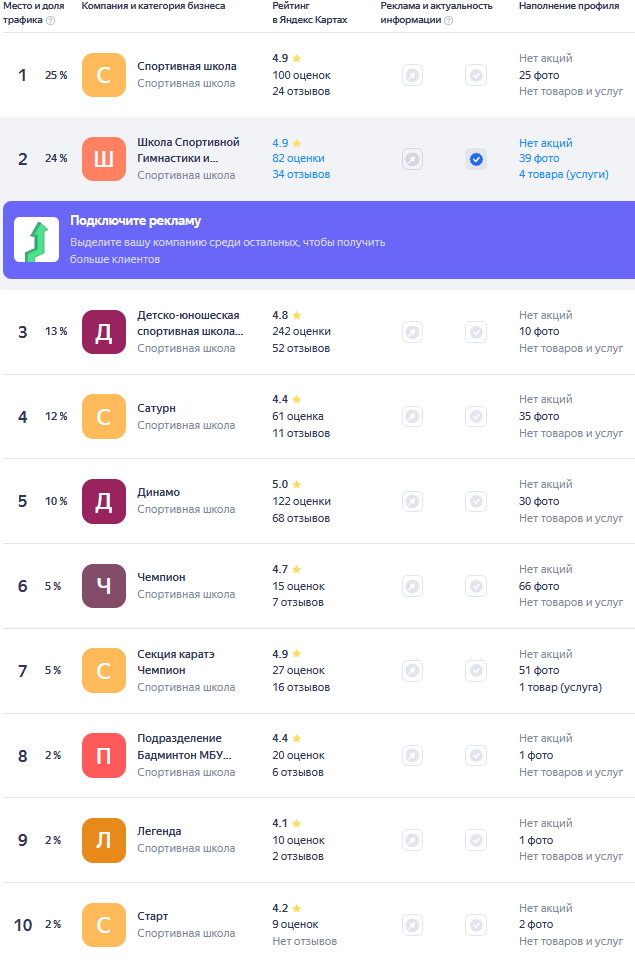Click the advertising icon in Школа Спортивной Гимнастики row
The height and width of the screenshot is (965, 635).
(412, 159)
